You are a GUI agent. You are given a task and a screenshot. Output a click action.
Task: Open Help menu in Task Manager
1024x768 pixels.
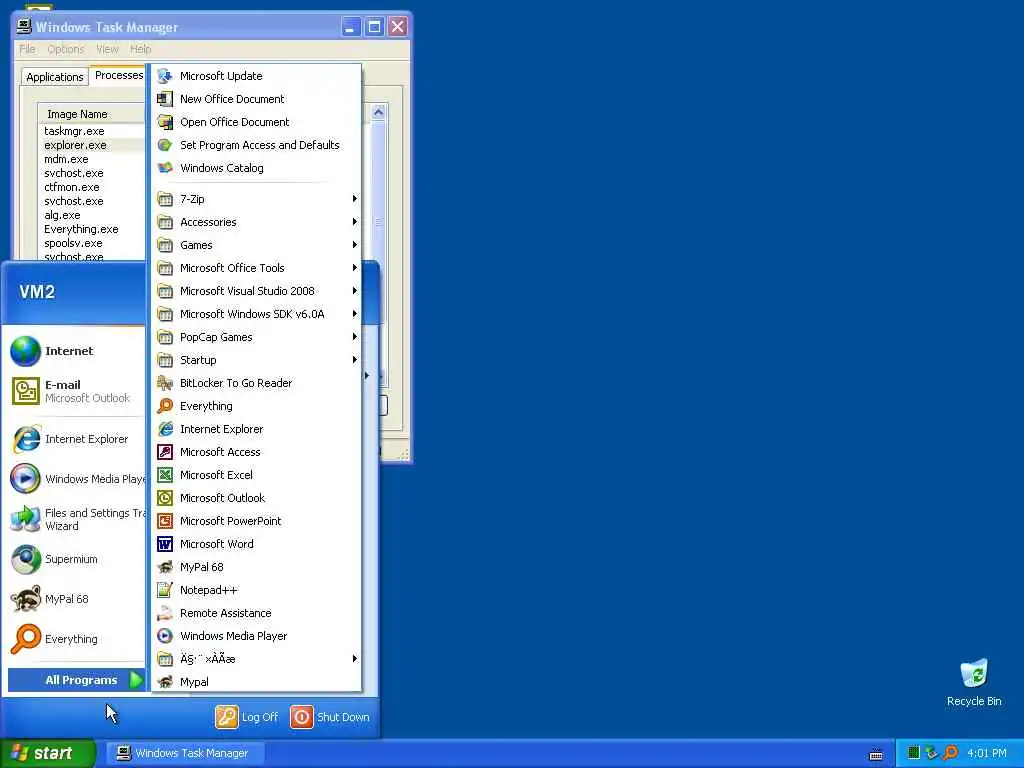point(140,49)
